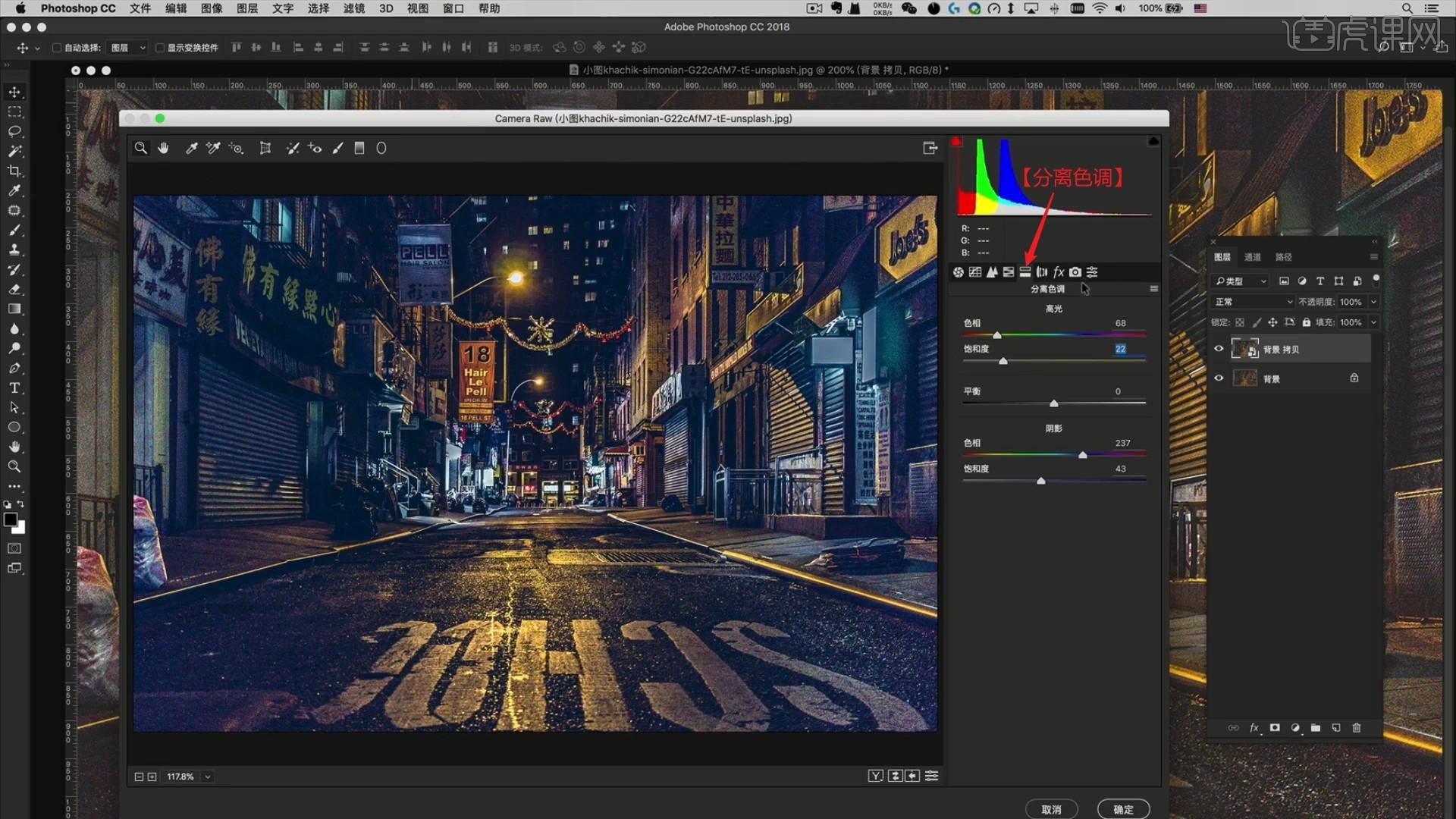1456x819 pixels.
Task: Open the Camera Calibration panel
Action: [x=1075, y=271]
